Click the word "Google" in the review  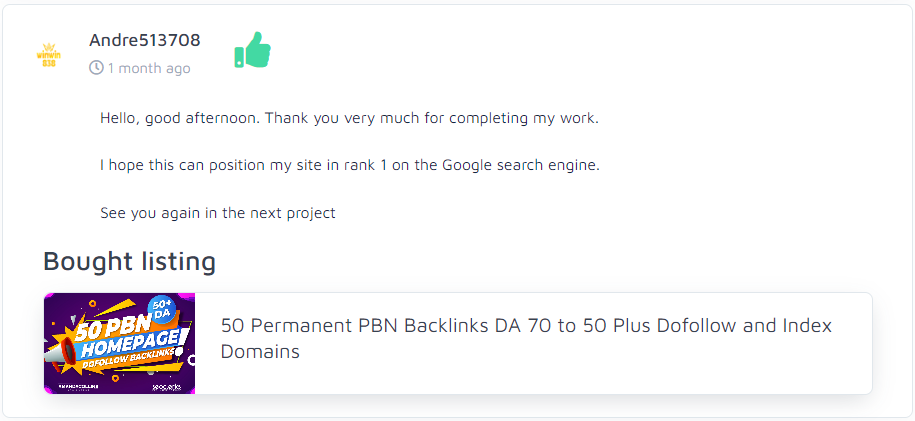[467, 165]
